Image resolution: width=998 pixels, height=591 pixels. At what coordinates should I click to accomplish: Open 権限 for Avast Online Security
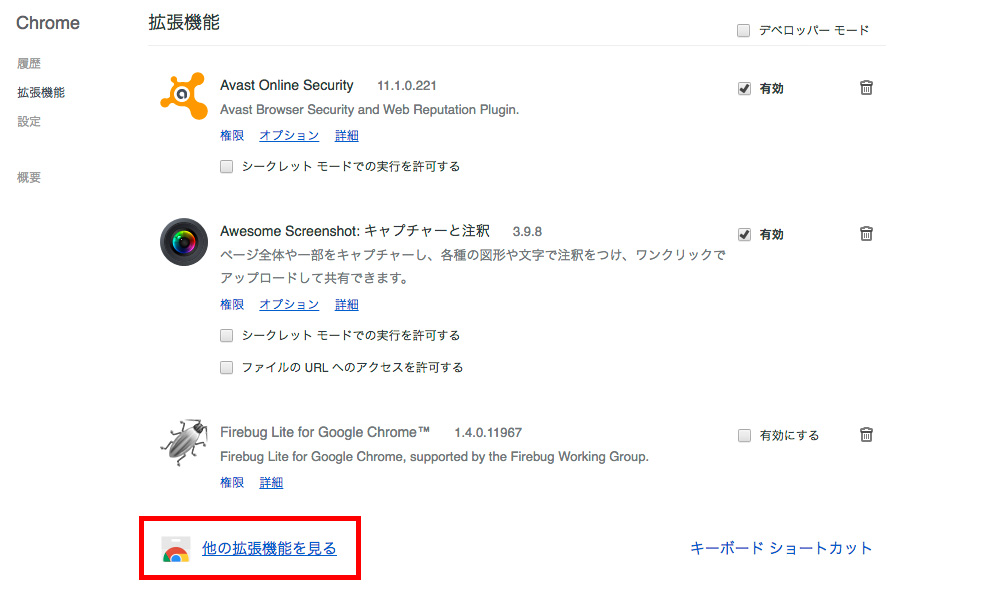[x=232, y=136]
